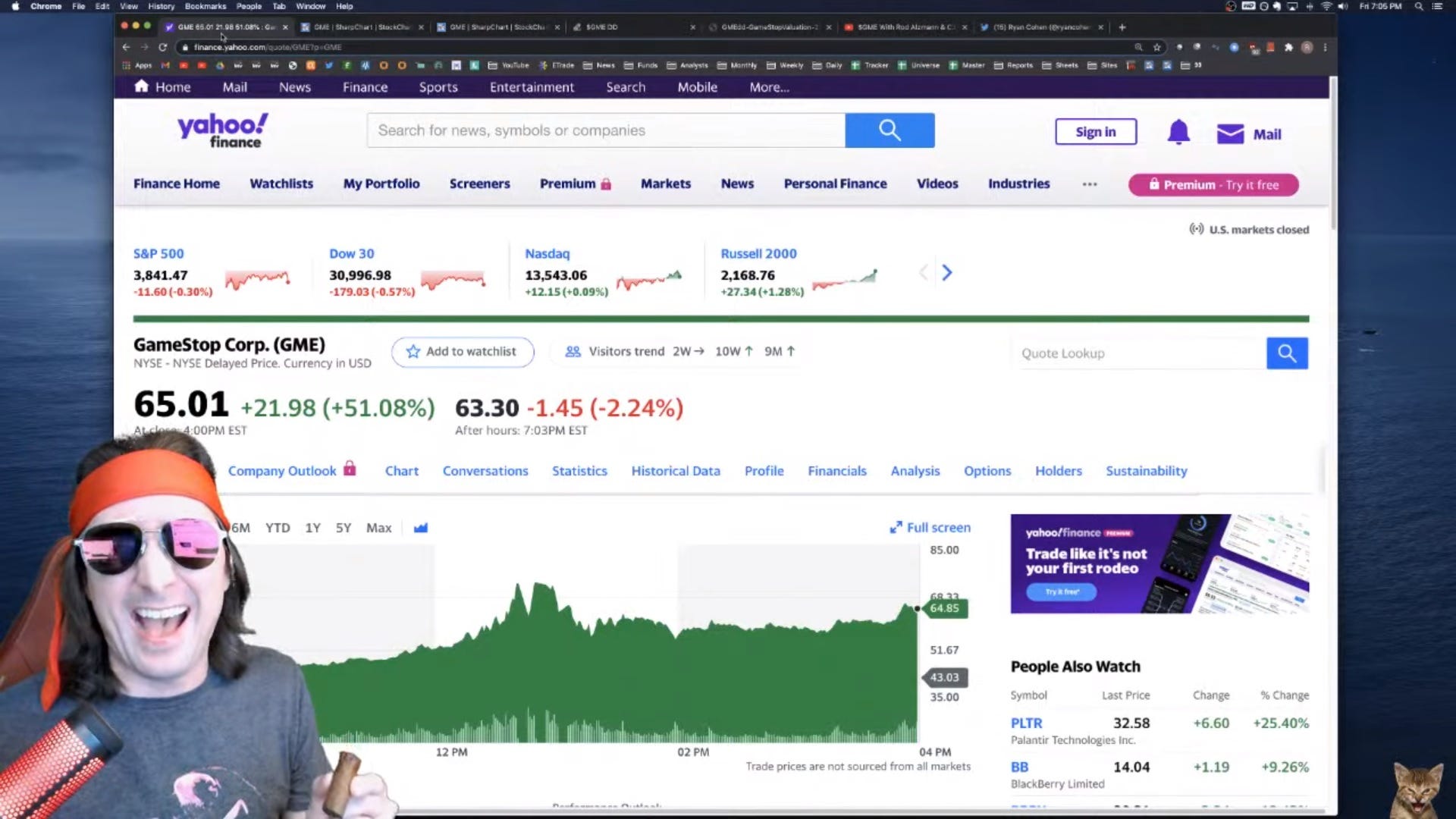Click the blue search magnifier button
Image resolution: width=1456 pixels, height=819 pixels.
[890, 130]
